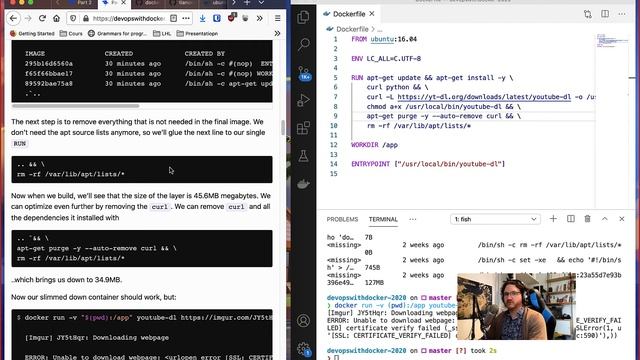
Task: Click line 12 WORKDIR /app
Action: click(374, 145)
